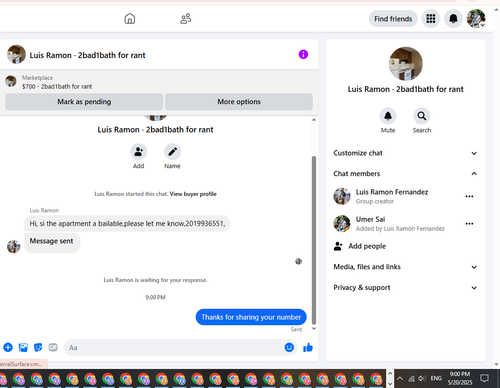This screenshot has height=388, width=500.
Task: Mute the conversation with bell icon
Action: [388, 116]
